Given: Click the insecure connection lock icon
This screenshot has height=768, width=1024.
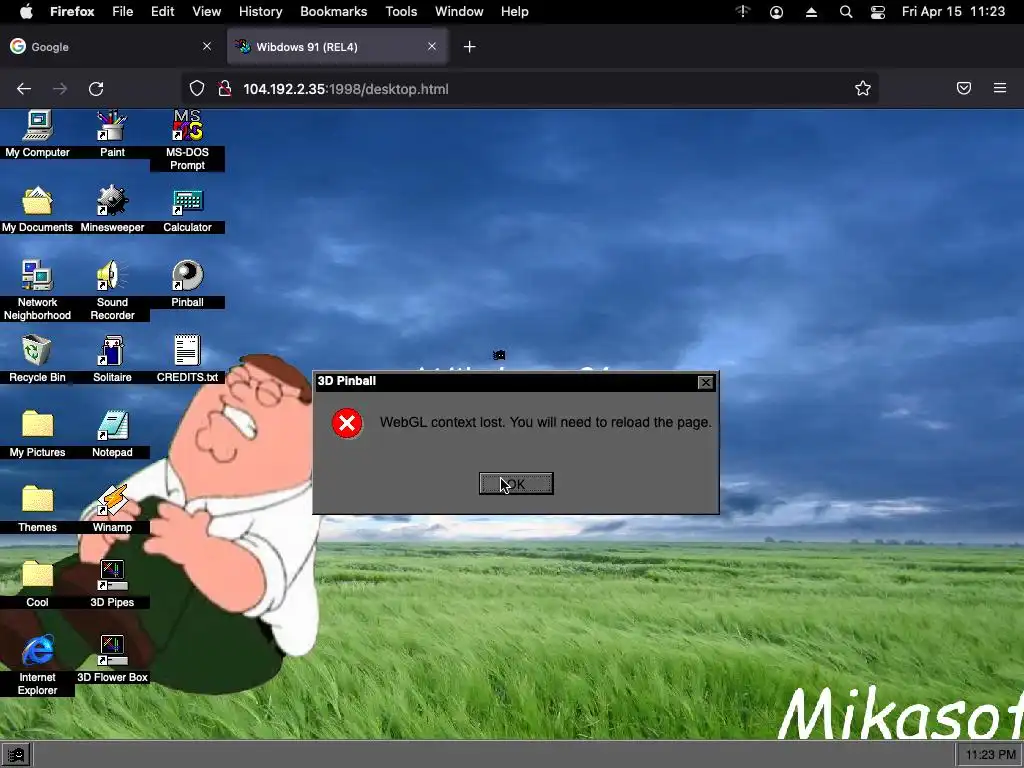Looking at the screenshot, I should [x=224, y=88].
